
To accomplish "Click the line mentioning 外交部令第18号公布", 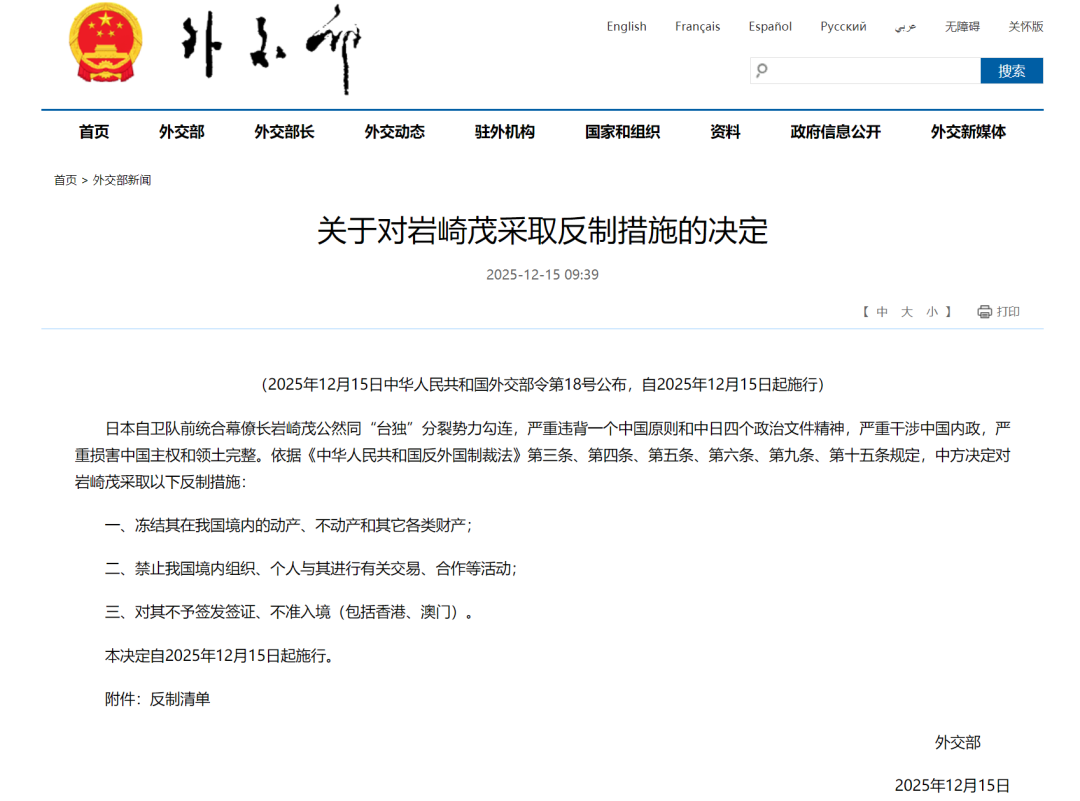I will point(542,384).
